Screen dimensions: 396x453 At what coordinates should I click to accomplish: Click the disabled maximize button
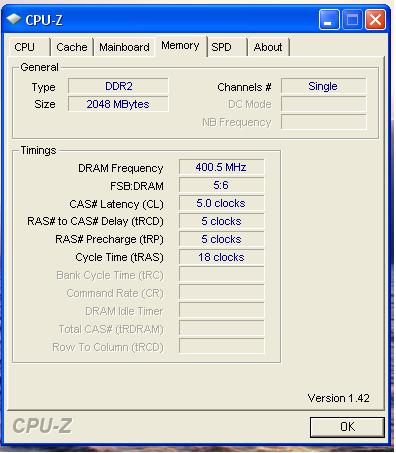tap(352, 20)
